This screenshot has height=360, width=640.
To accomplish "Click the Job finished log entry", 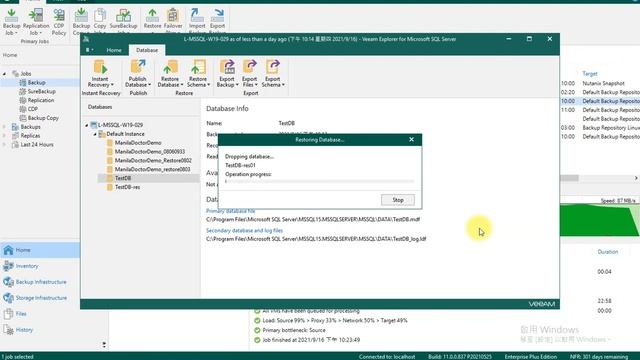I will [x=311, y=340].
